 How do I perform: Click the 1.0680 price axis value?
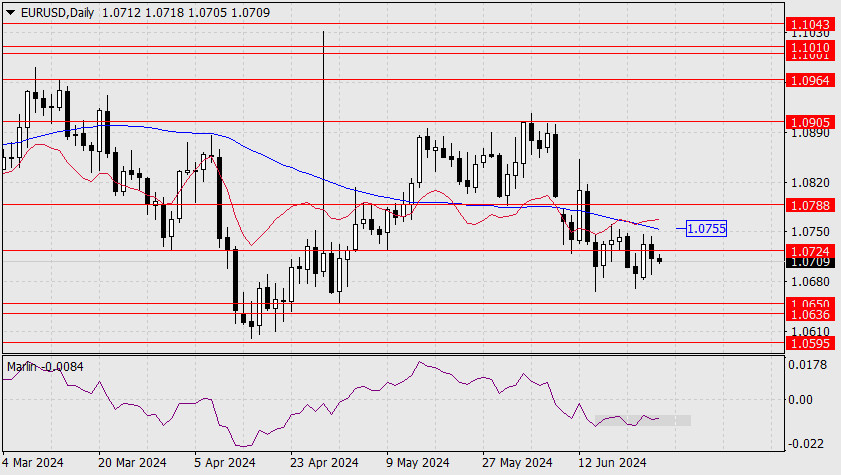click(x=810, y=281)
